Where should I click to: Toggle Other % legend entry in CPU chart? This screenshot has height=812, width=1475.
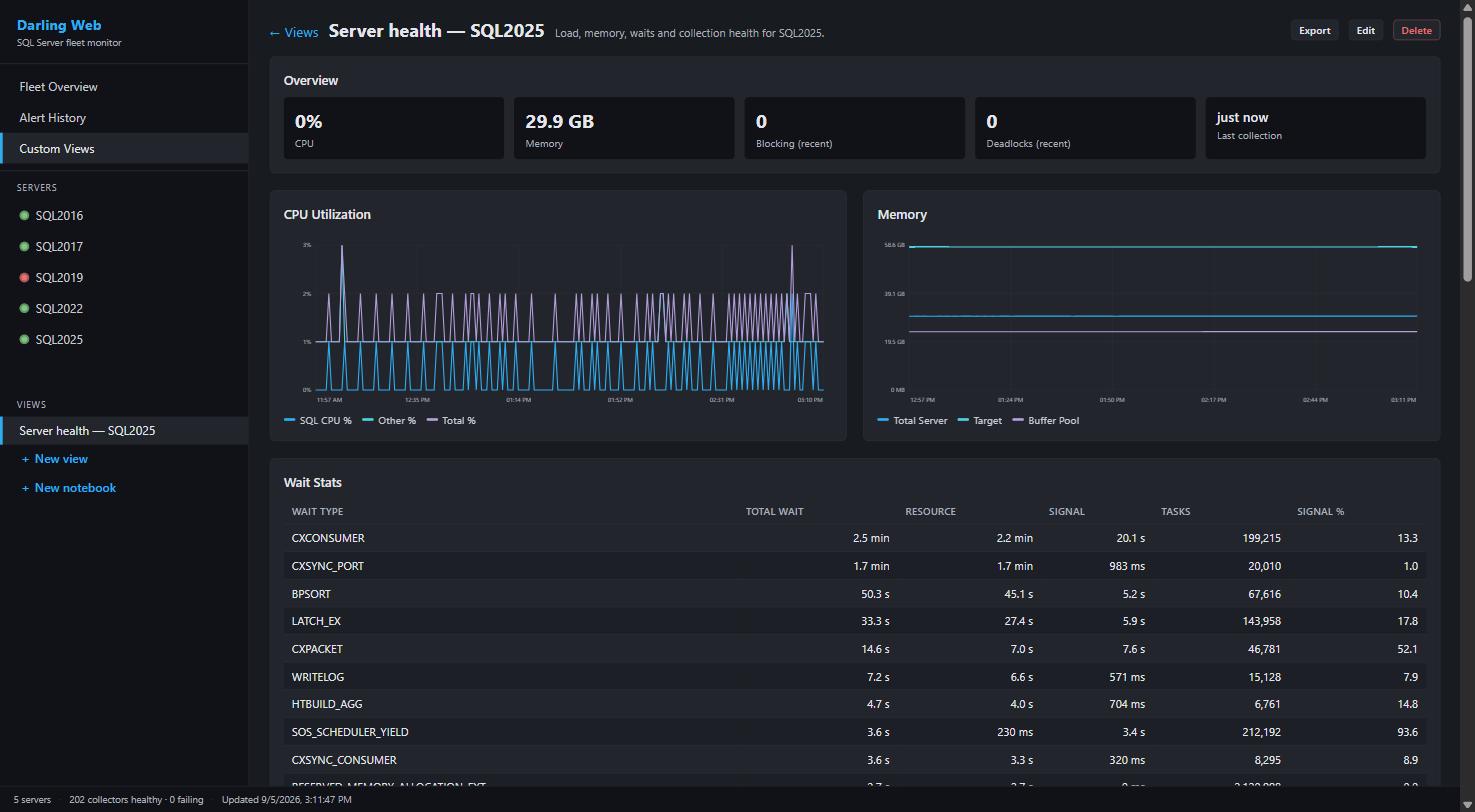coord(389,421)
